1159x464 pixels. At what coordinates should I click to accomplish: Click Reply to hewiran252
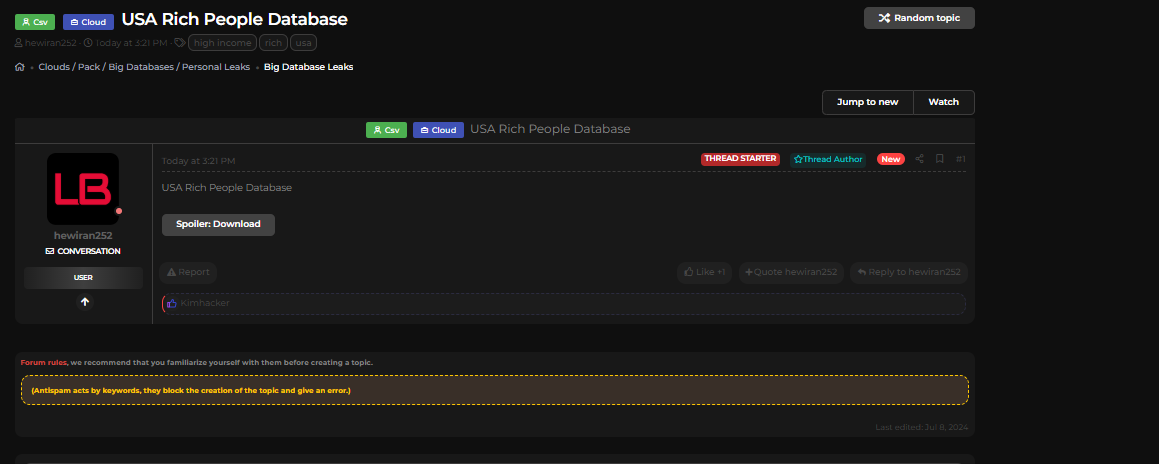908,272
